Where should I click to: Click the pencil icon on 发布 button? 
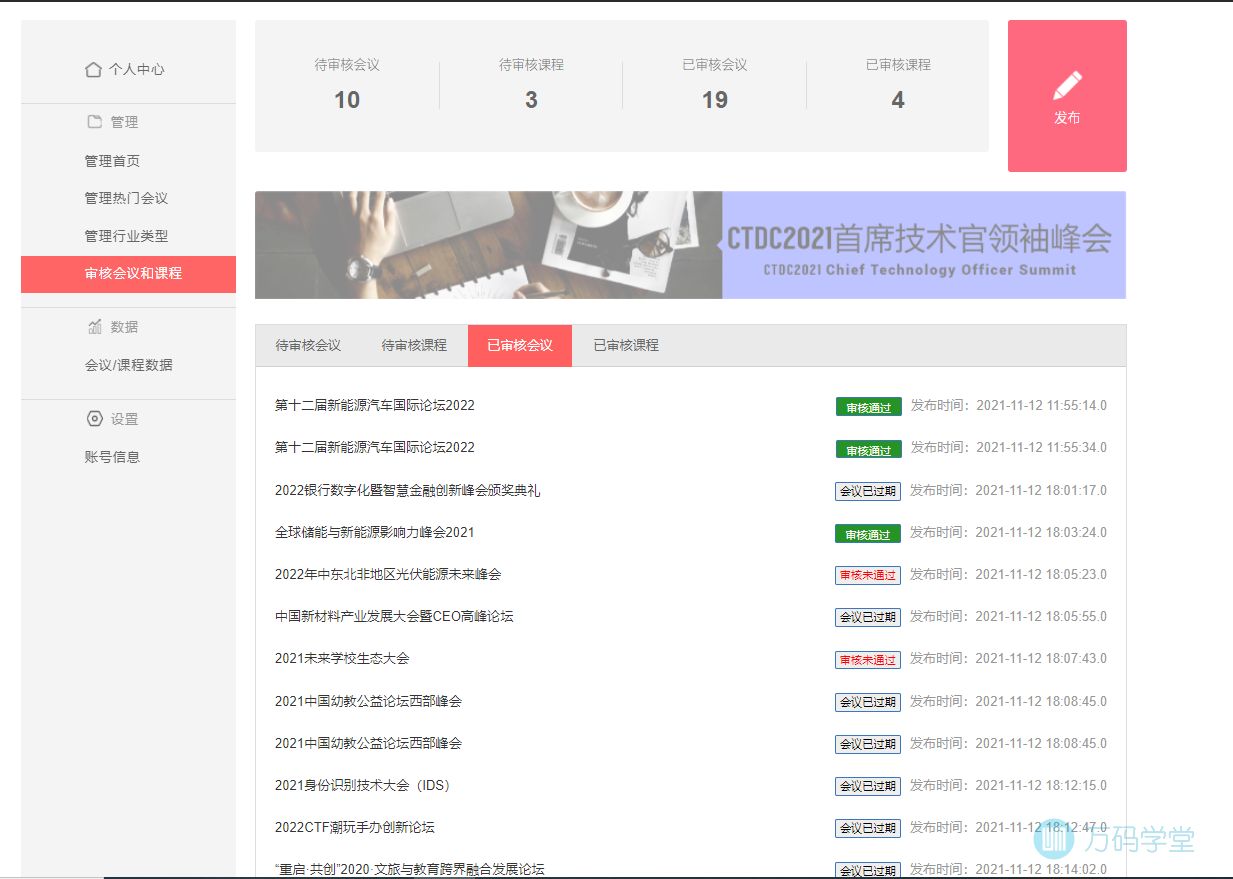1067,86
